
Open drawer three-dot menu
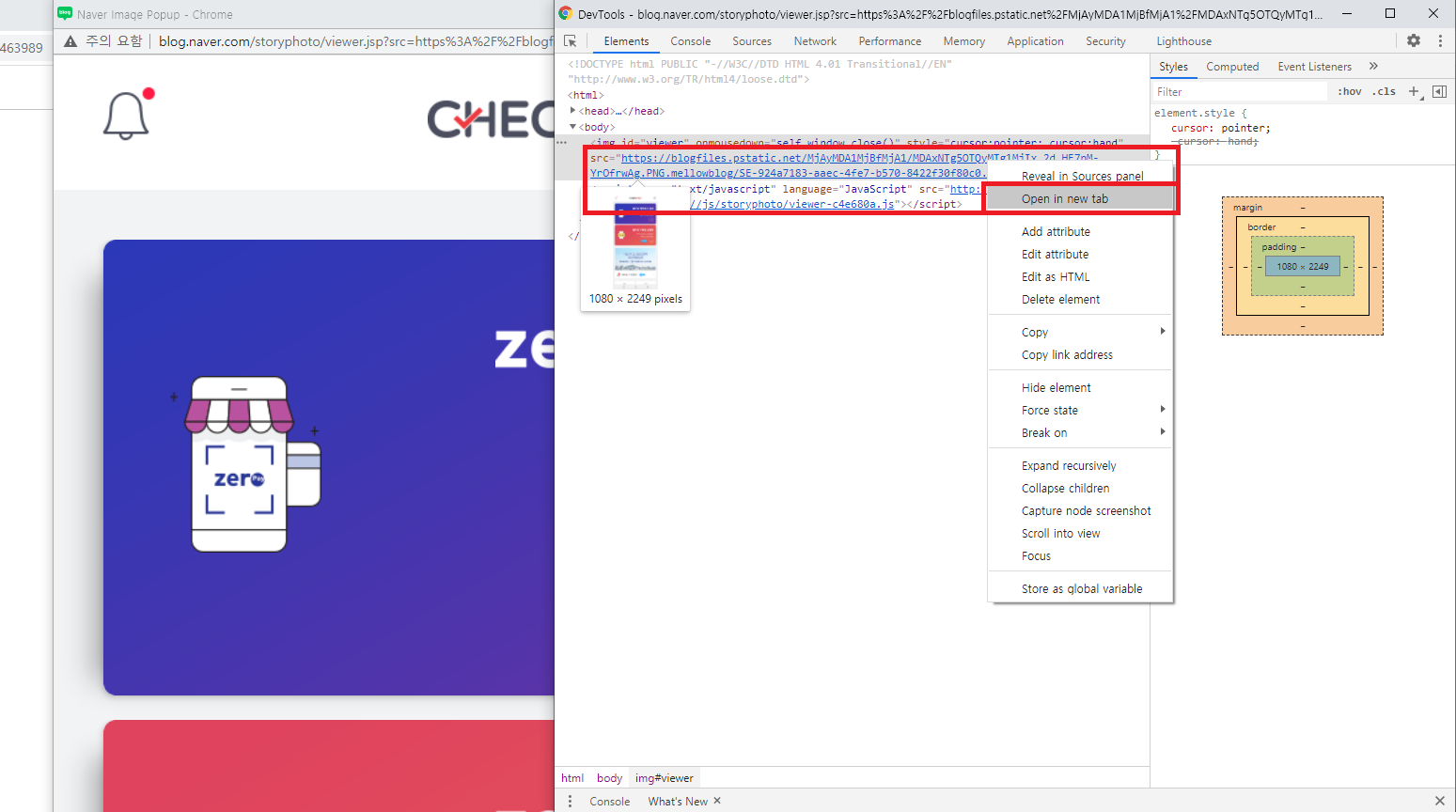(570, 801)
